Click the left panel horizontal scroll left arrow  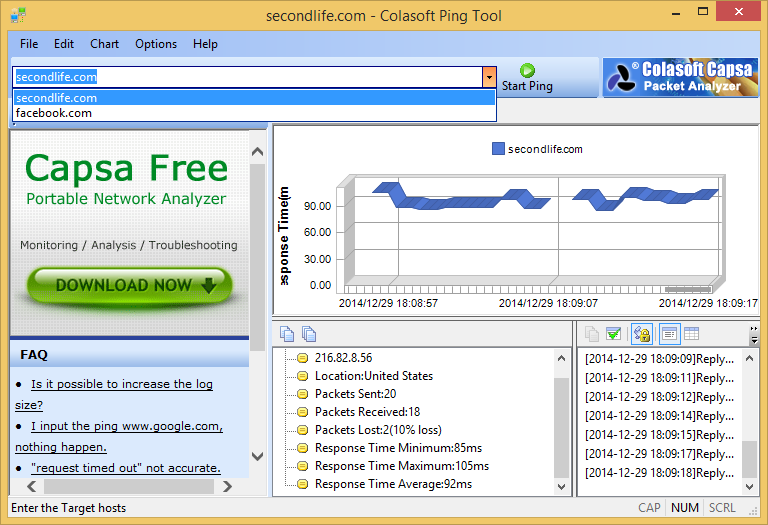32,487
